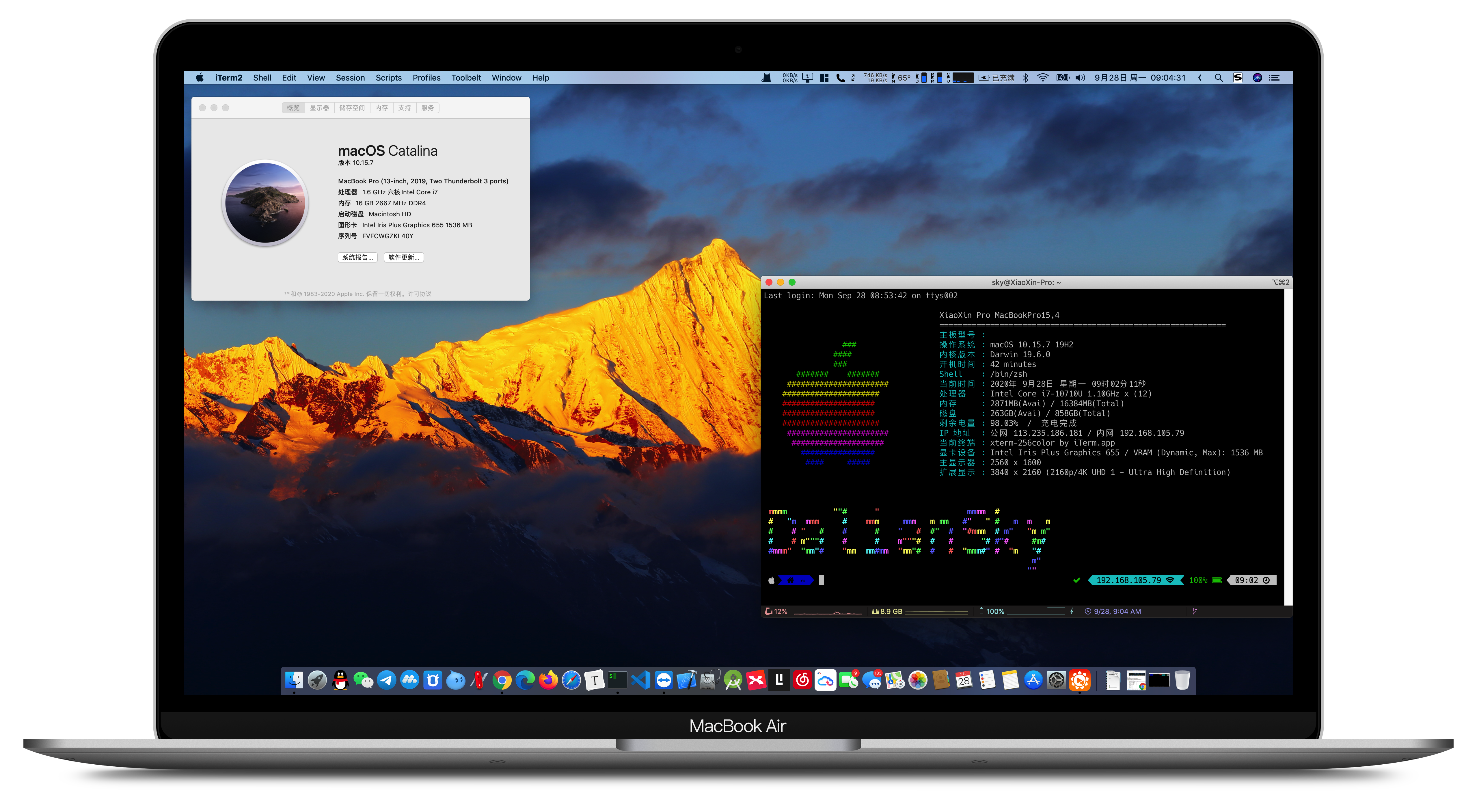Open Telegram from the dock
This screenshot has width=1477, height=812.
(387, 681)
